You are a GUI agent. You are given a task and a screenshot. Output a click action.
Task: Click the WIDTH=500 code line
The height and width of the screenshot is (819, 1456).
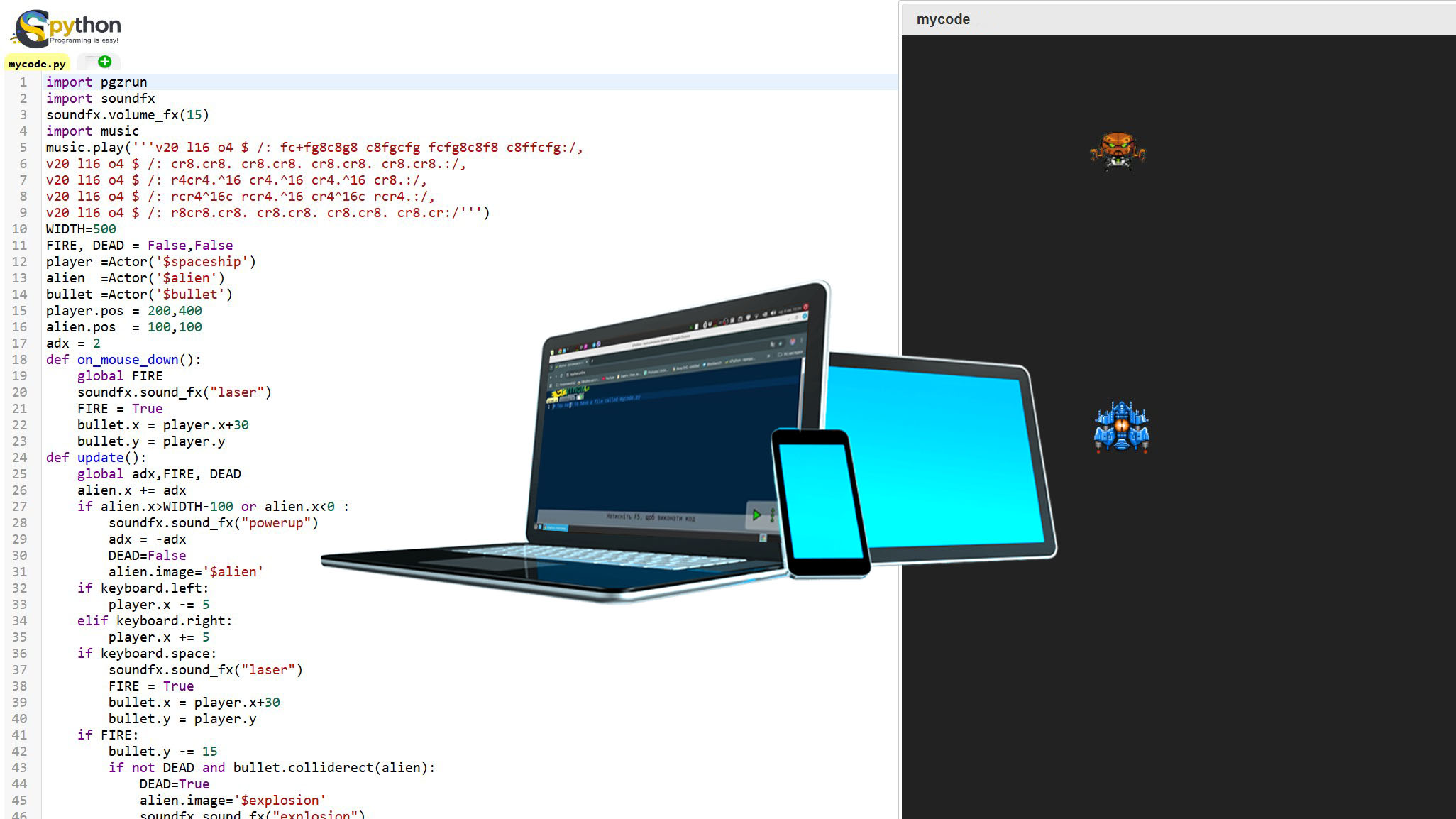(x=81, y=229)
